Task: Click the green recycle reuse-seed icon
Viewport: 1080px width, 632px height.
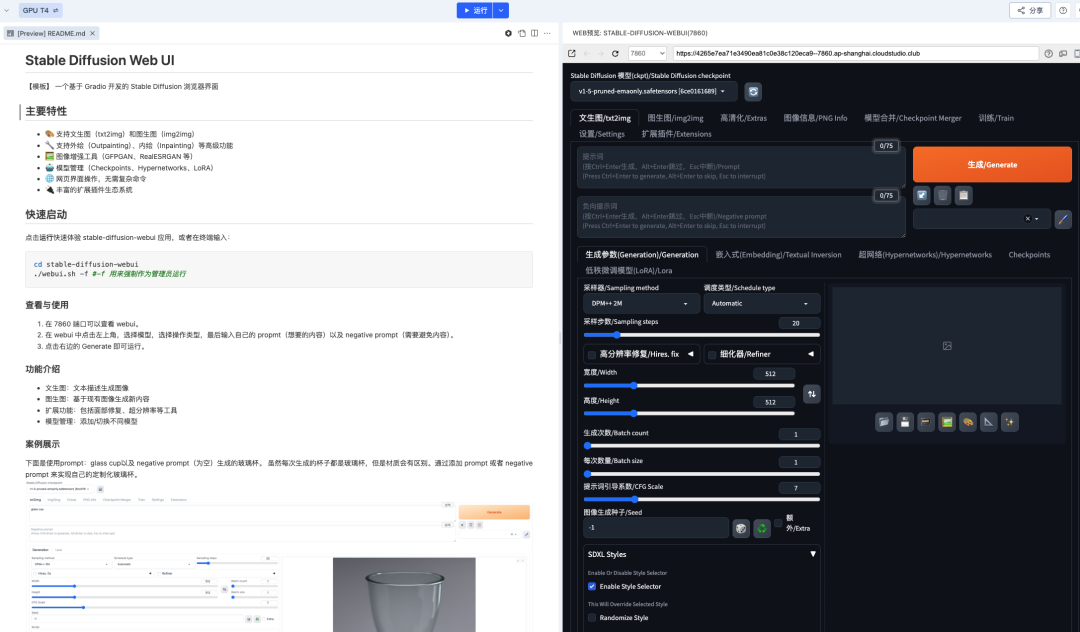Action: point(761,528)
